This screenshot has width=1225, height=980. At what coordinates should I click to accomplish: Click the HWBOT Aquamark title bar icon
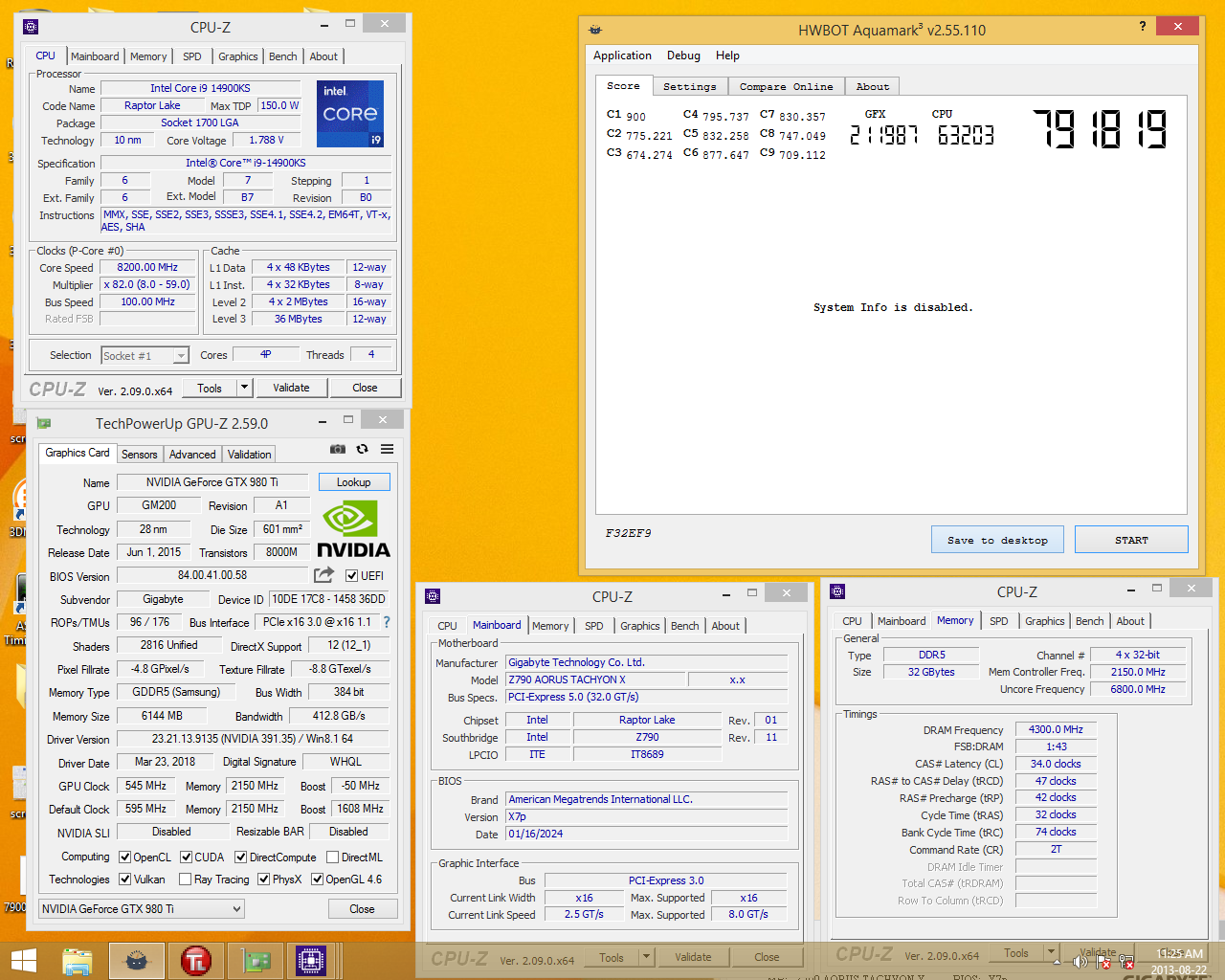(595, 30)
